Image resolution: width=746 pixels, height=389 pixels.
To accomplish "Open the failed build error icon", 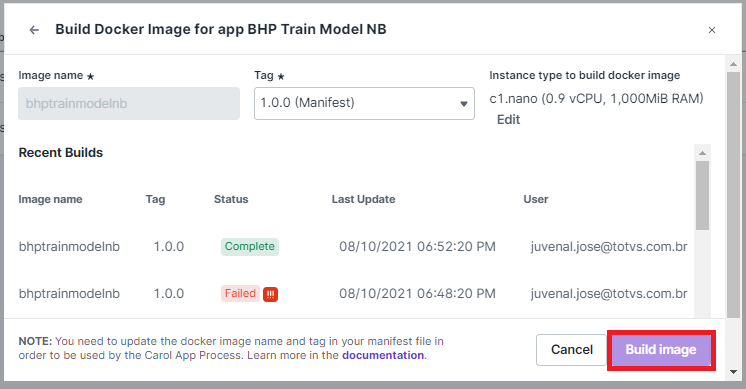I will coord(270,294).
